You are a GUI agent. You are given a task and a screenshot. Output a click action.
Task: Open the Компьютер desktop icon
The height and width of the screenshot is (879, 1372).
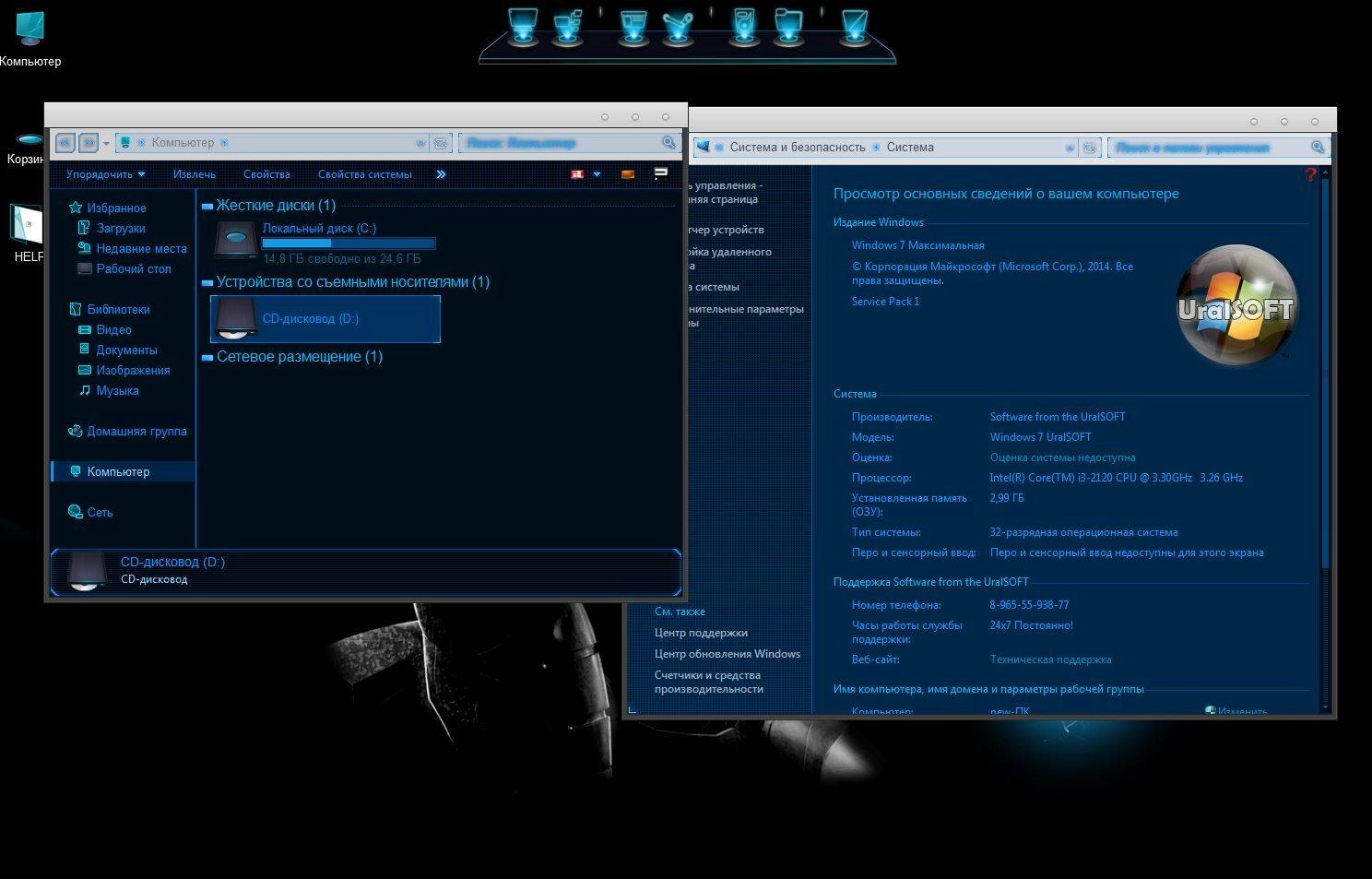point(30,39)
